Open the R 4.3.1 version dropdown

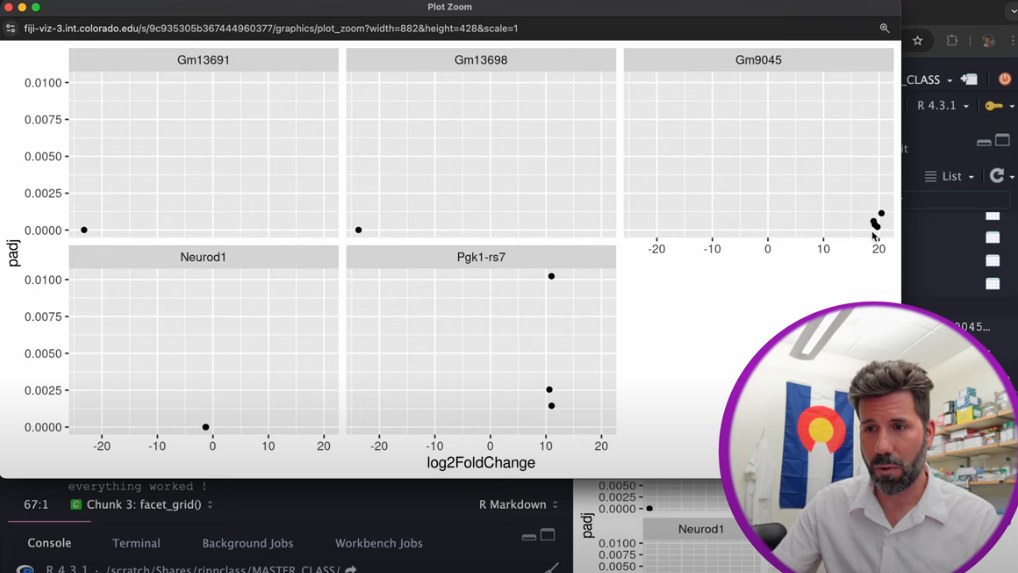(942, 105)
